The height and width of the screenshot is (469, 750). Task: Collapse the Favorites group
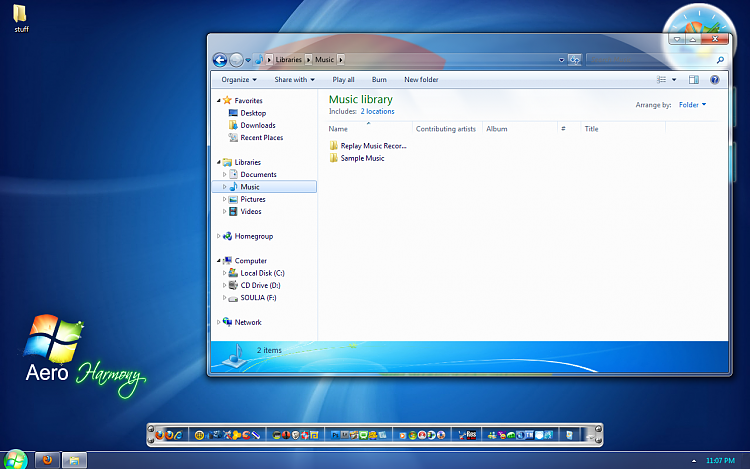pos(219,101)
